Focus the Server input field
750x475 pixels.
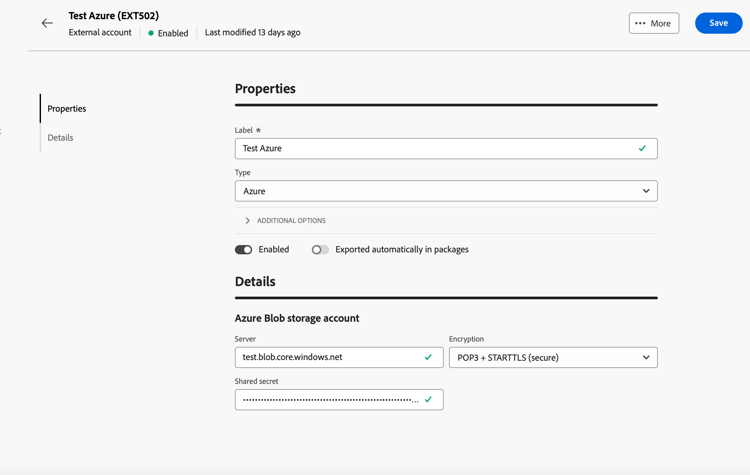click(330, 357)
